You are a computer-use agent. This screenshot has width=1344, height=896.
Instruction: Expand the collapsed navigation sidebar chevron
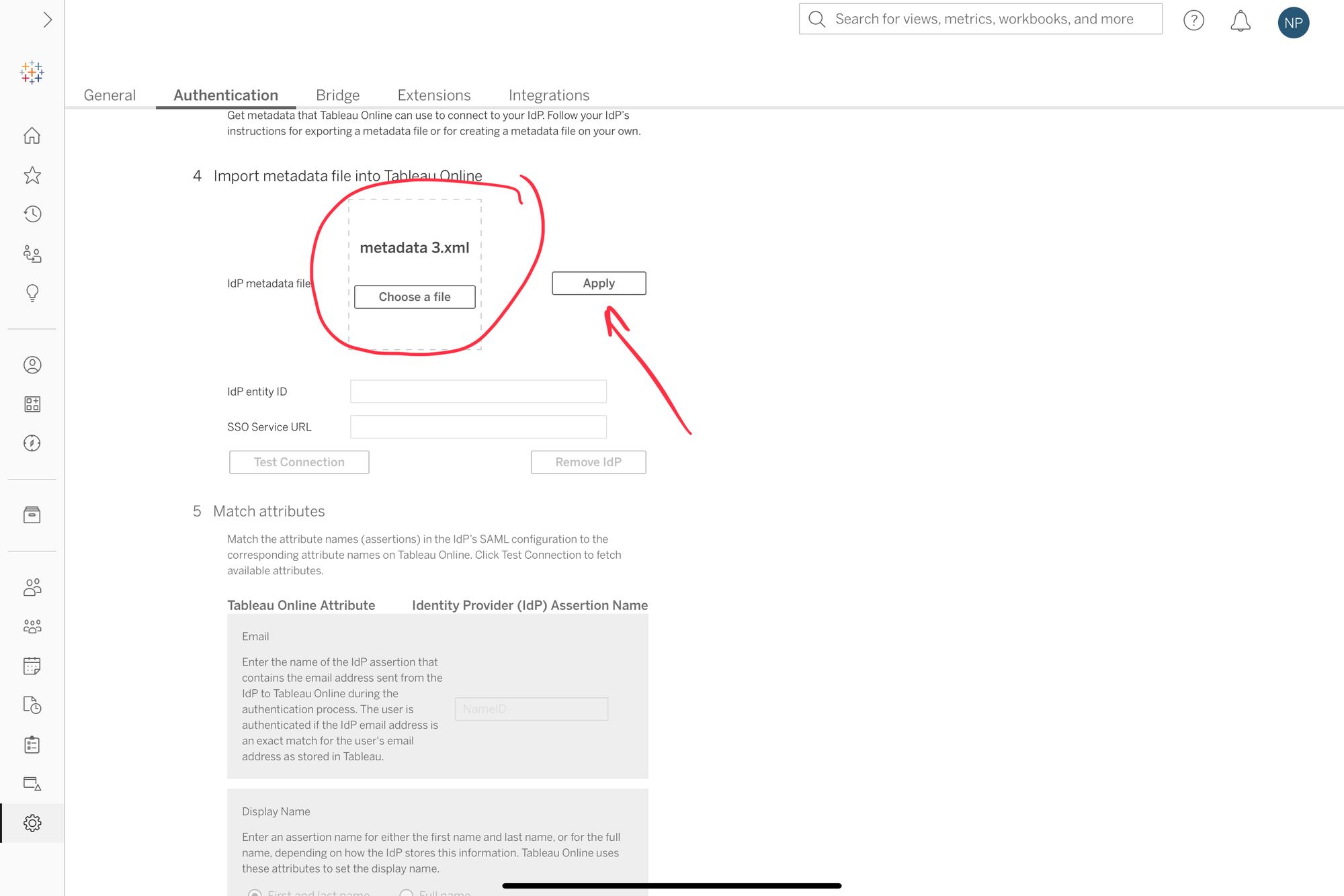click(x=47, y=20)
